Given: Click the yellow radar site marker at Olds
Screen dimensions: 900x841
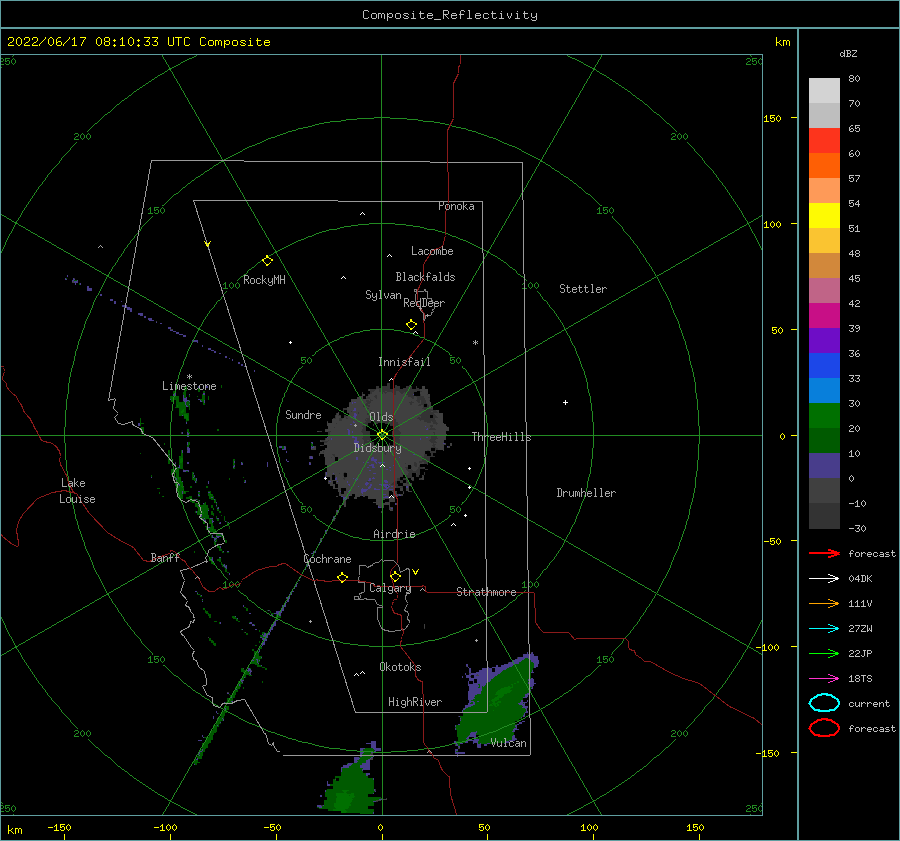Looking at the screenshot, I should pyautogui.click(x=382, y=435).
